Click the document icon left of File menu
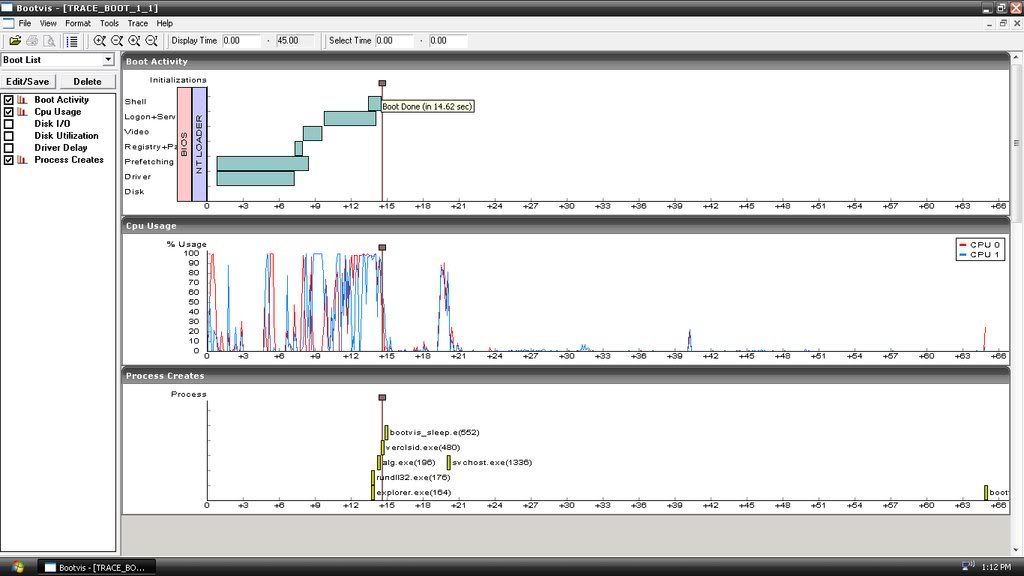The image size is (1024, 576). (8, 24)
